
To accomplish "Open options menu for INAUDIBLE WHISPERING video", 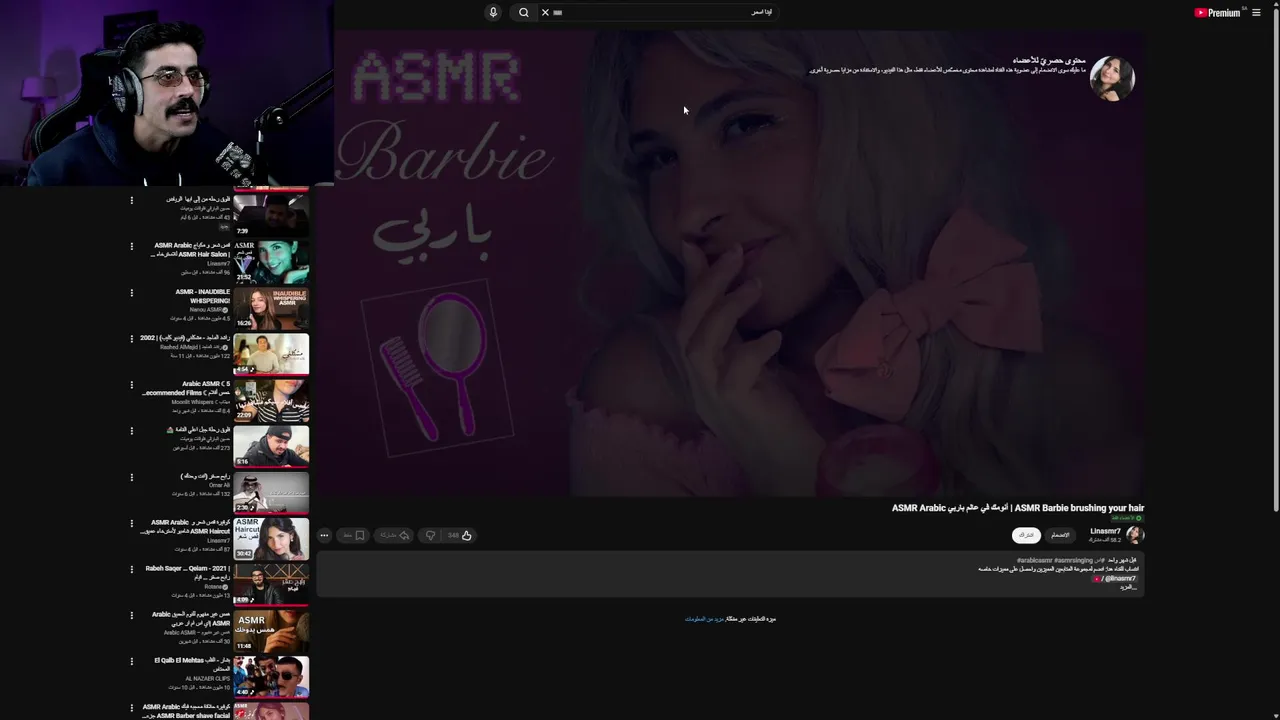I will (131, 292).
